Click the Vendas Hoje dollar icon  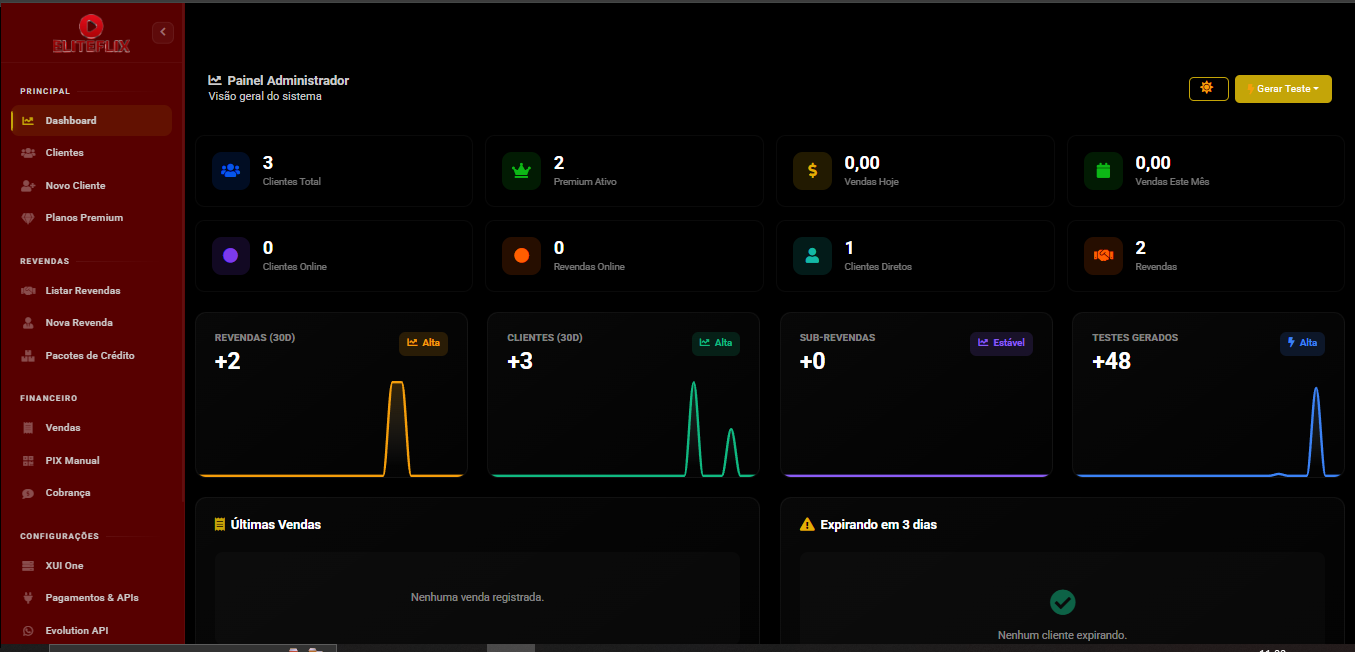(x=812, y=171)
